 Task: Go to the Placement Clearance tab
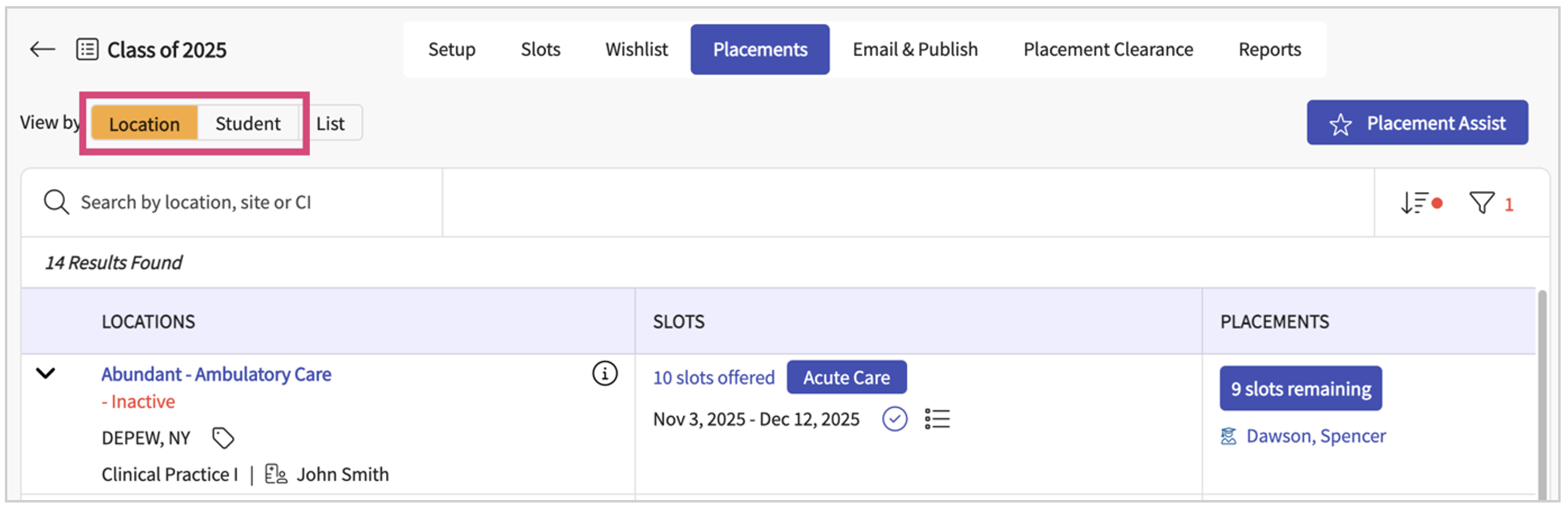(x=1108, y=49)
